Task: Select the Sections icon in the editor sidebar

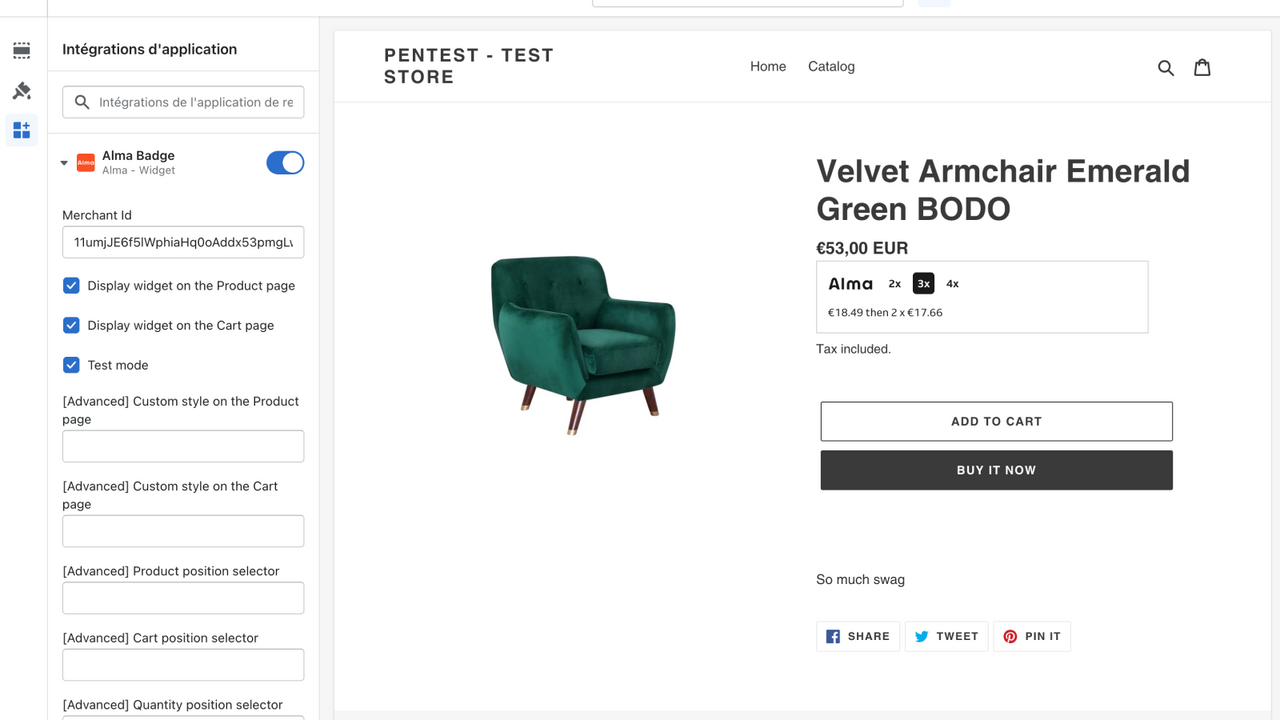Action: coord(21,50)
